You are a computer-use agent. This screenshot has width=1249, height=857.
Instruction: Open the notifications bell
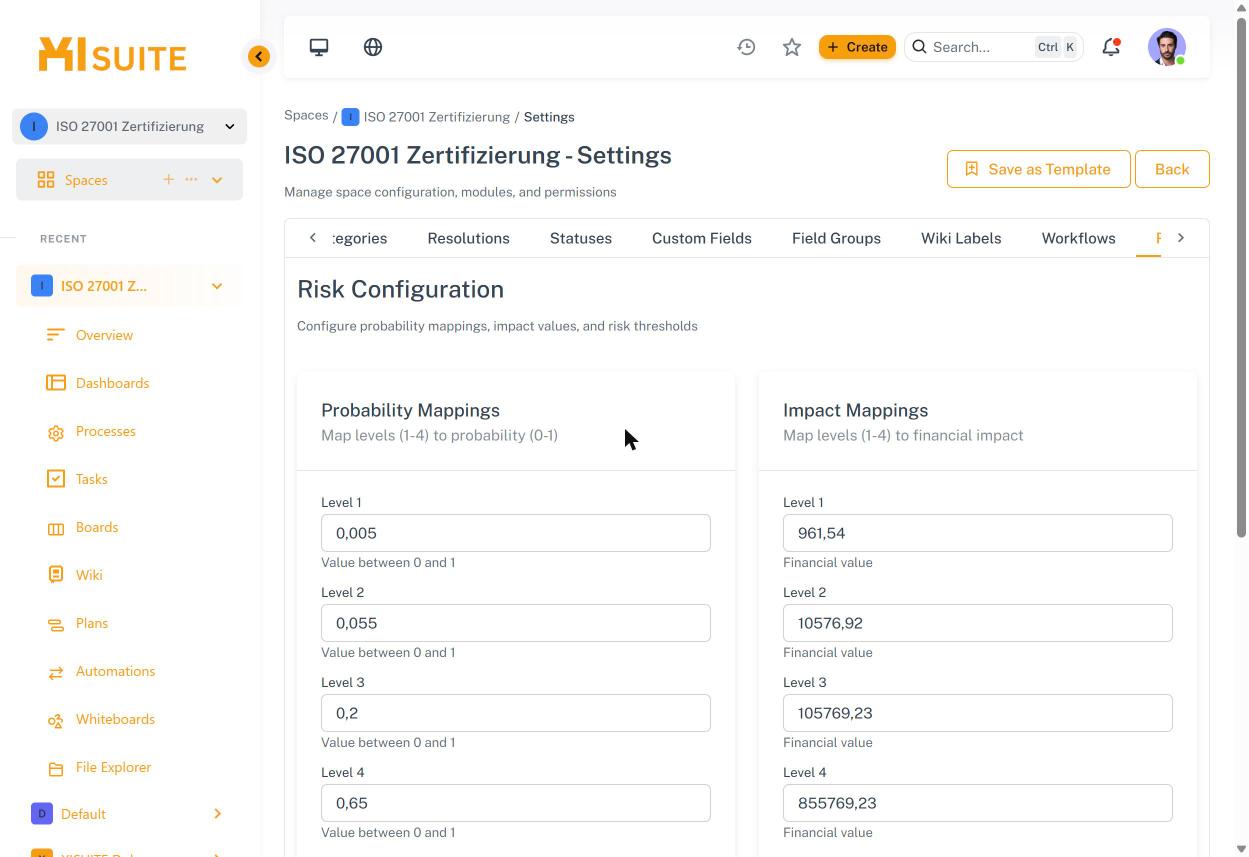tap(1111, 47)
